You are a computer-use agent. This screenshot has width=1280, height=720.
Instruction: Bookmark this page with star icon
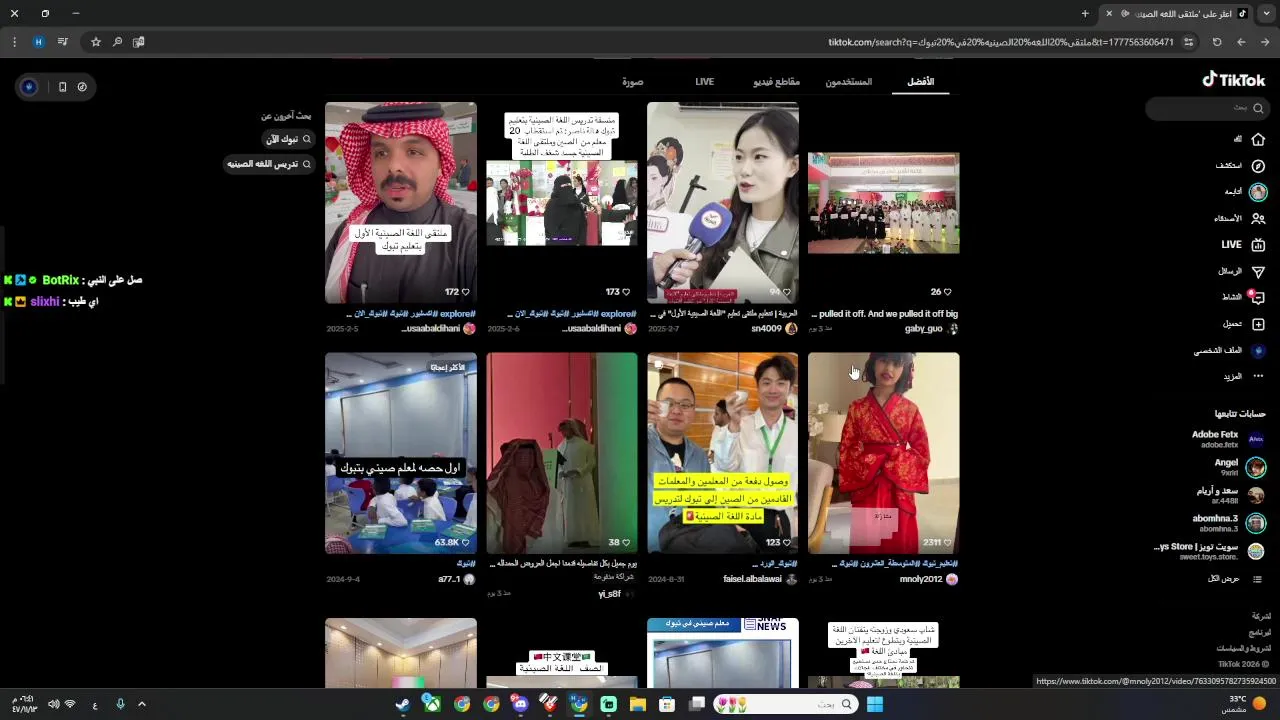click(x=96, y=42)
